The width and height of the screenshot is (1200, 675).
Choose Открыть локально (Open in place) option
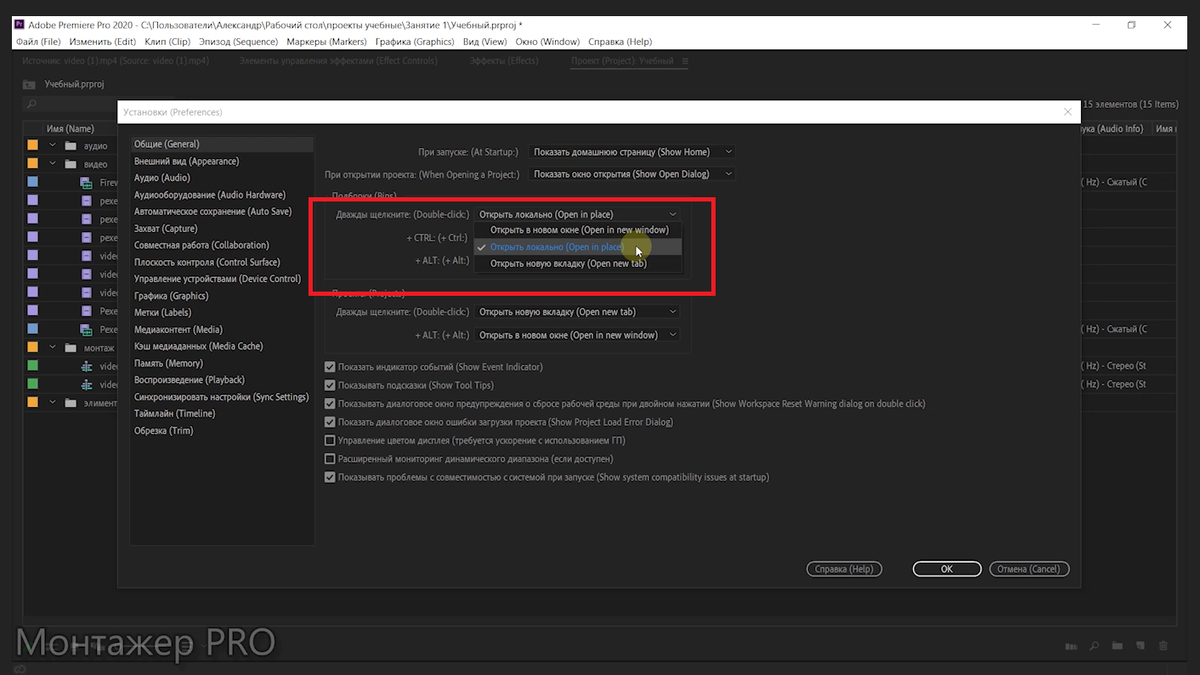[x=578, y=247]
